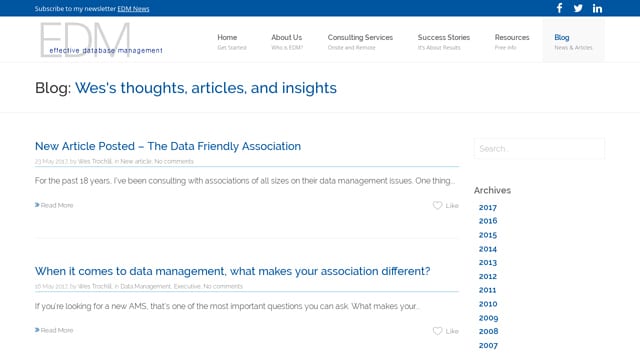Open the 2008 archive
Screen dimensions: 640x360
488,331
